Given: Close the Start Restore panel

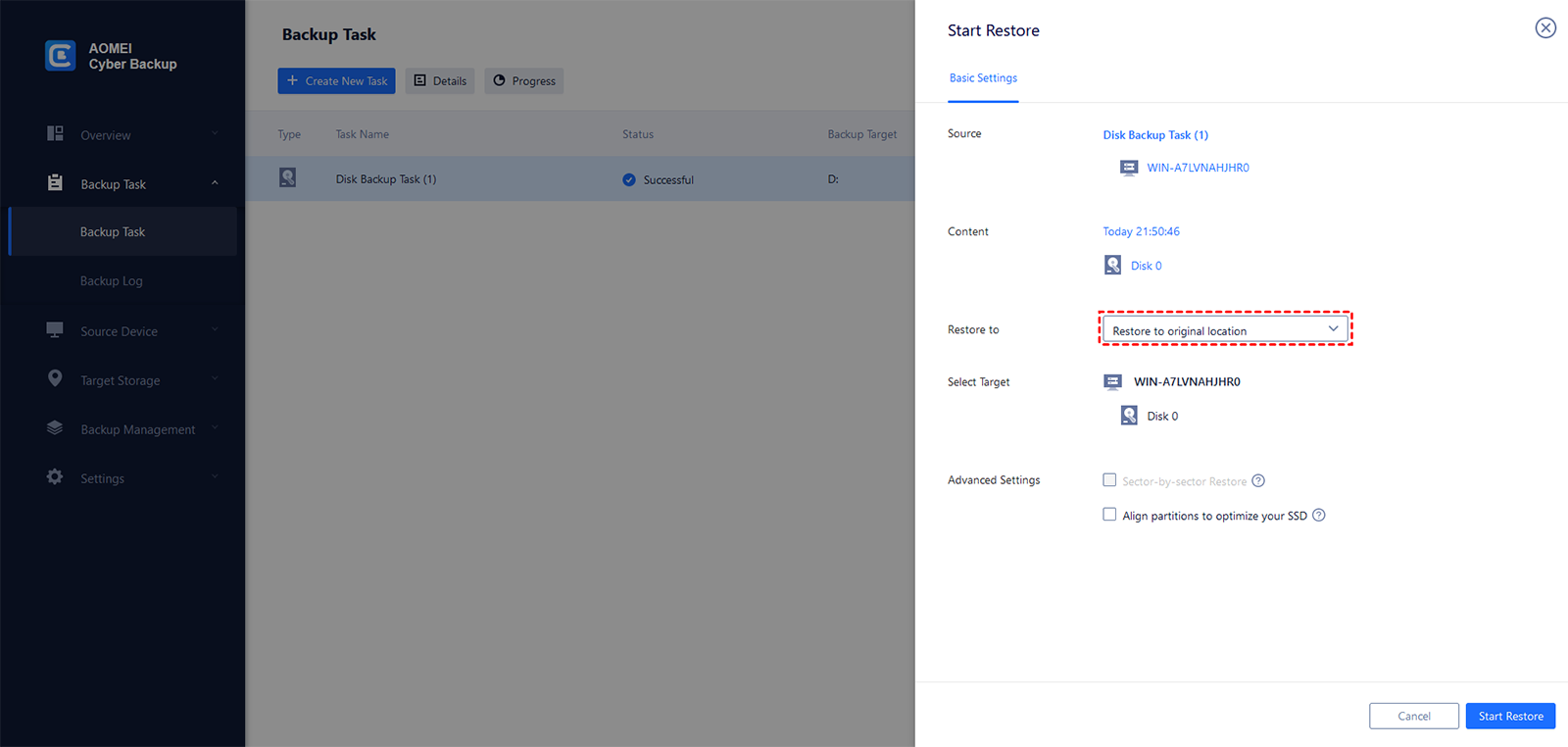Looking at the screenshot, I should coord(1545,28).
